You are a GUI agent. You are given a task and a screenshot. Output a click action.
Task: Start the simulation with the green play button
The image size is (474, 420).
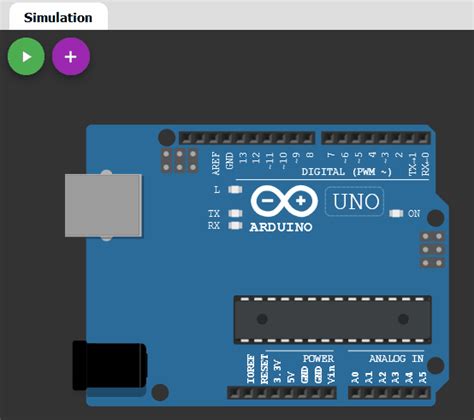(26, 57)
